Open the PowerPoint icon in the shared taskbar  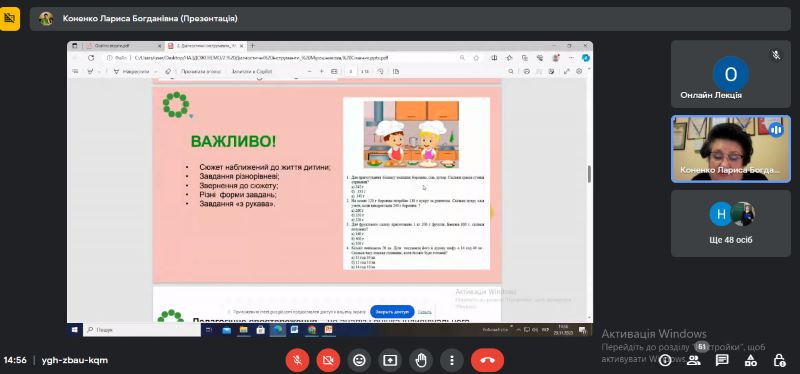coord(328,330)
